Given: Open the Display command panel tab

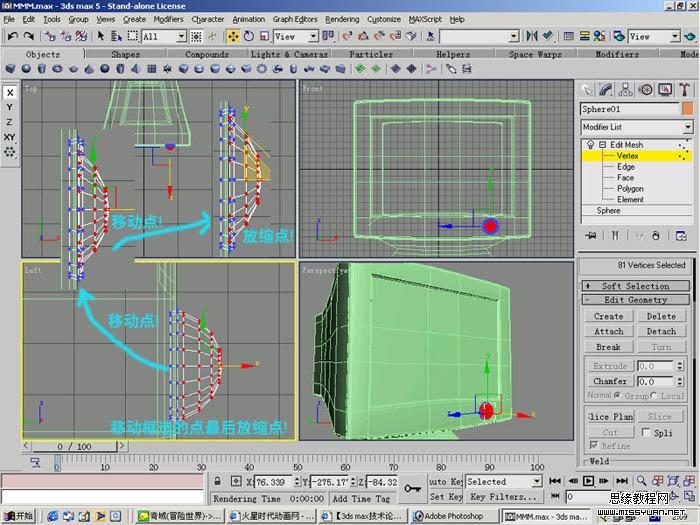Looking at the screenshot, I should coord(665,90).
